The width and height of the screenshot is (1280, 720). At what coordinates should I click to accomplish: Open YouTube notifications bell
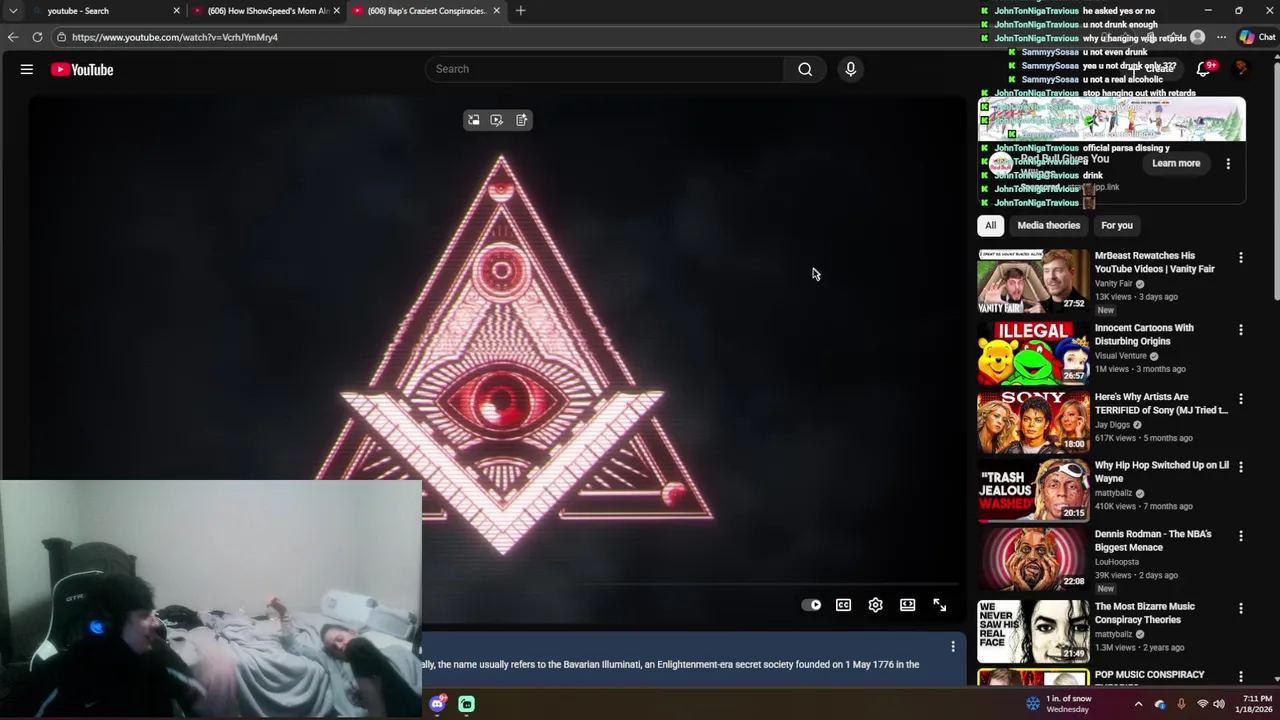point(1204,69)
